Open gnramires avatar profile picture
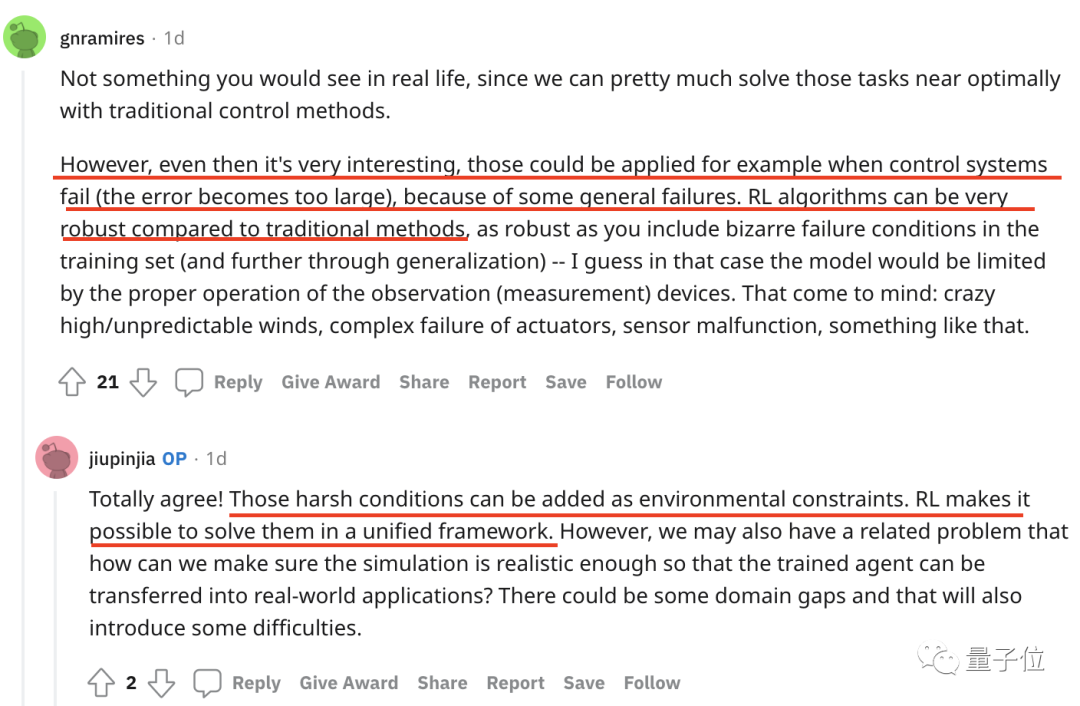The width and height of the screenshot is (1080, 706). (24, 38)
